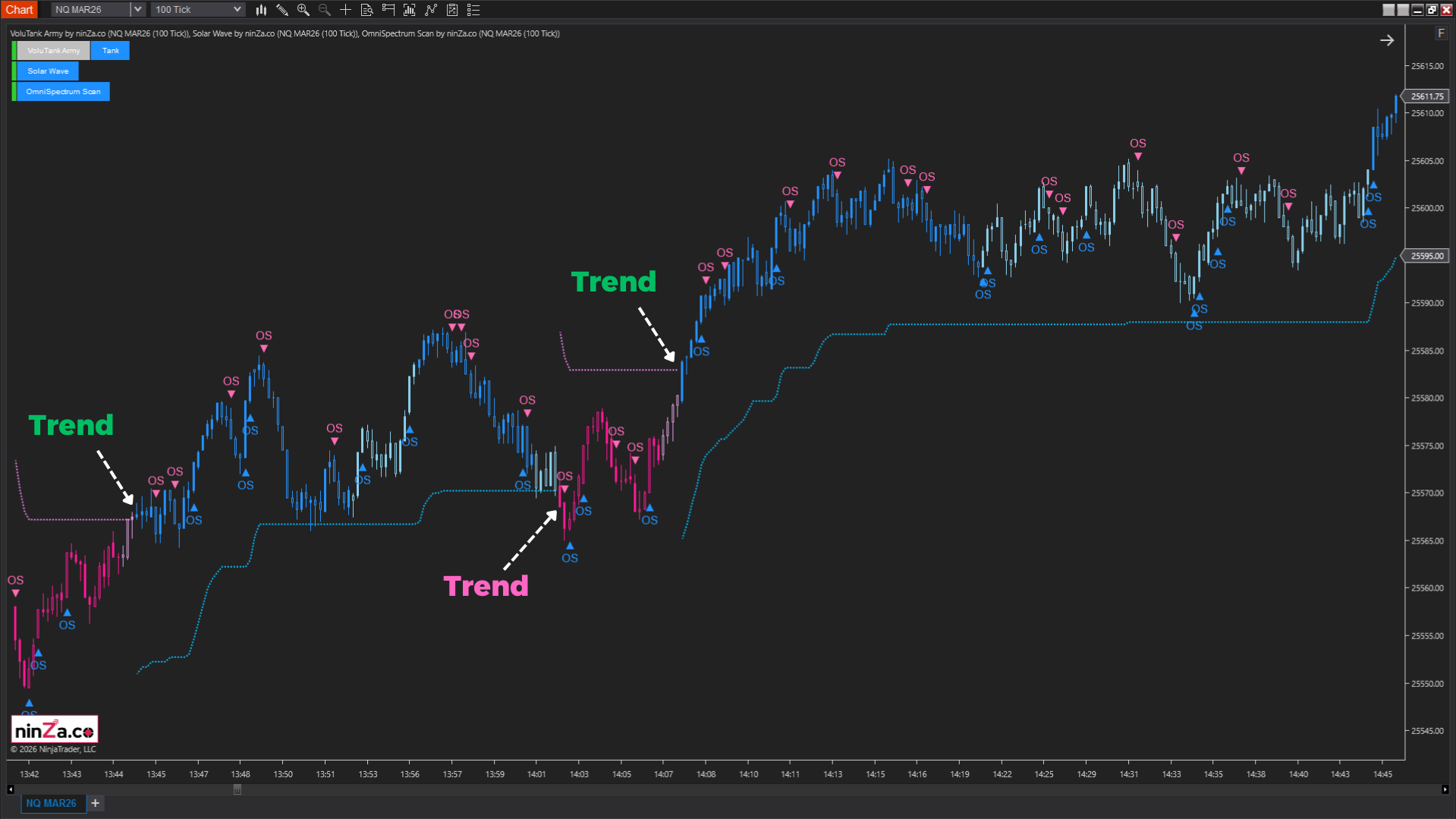Add a new chart tab with plus
The width and height of the screenshot is (1456, 819).
point(96,803)
